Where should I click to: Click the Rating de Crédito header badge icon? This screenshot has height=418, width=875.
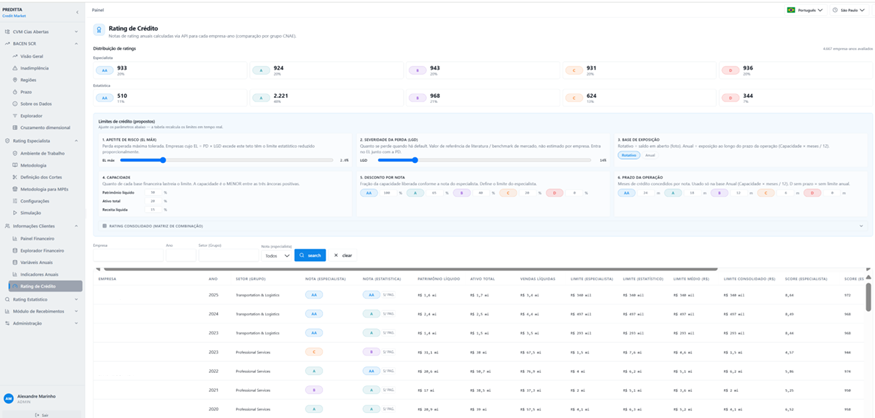pyautogui.click(x=99, y=31)
